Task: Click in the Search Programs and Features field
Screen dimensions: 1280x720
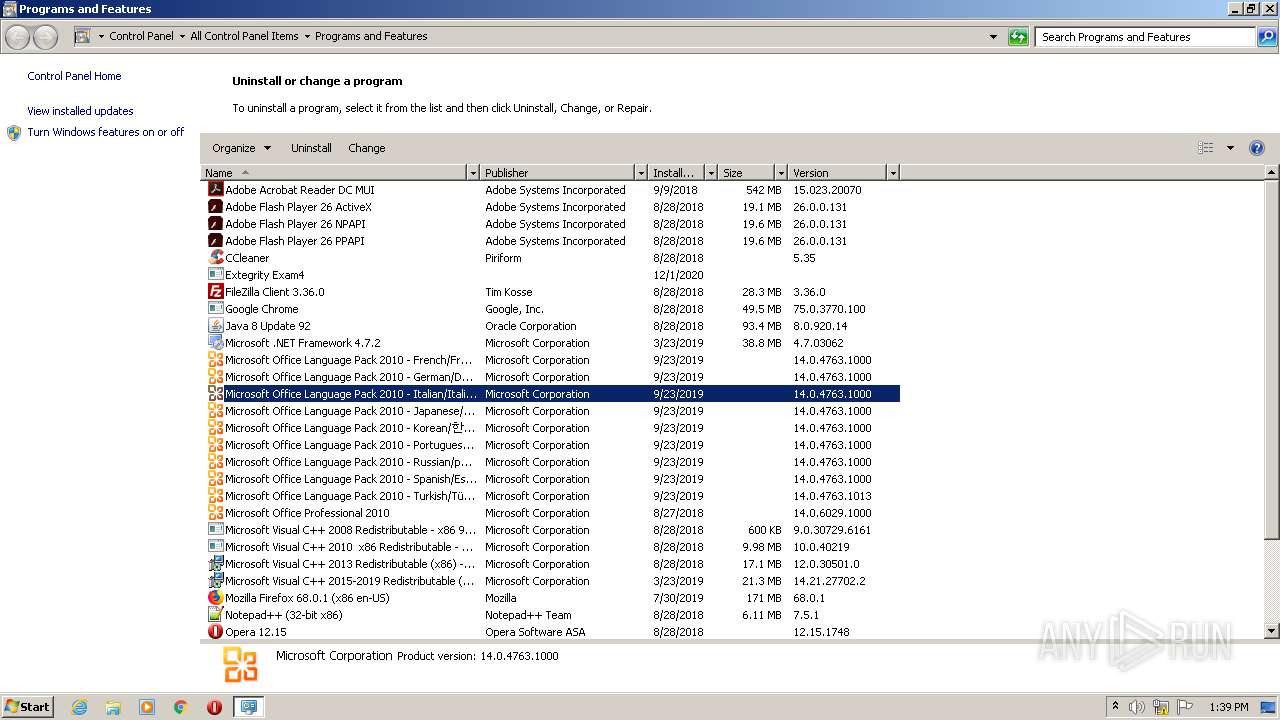Action: 1146,37
